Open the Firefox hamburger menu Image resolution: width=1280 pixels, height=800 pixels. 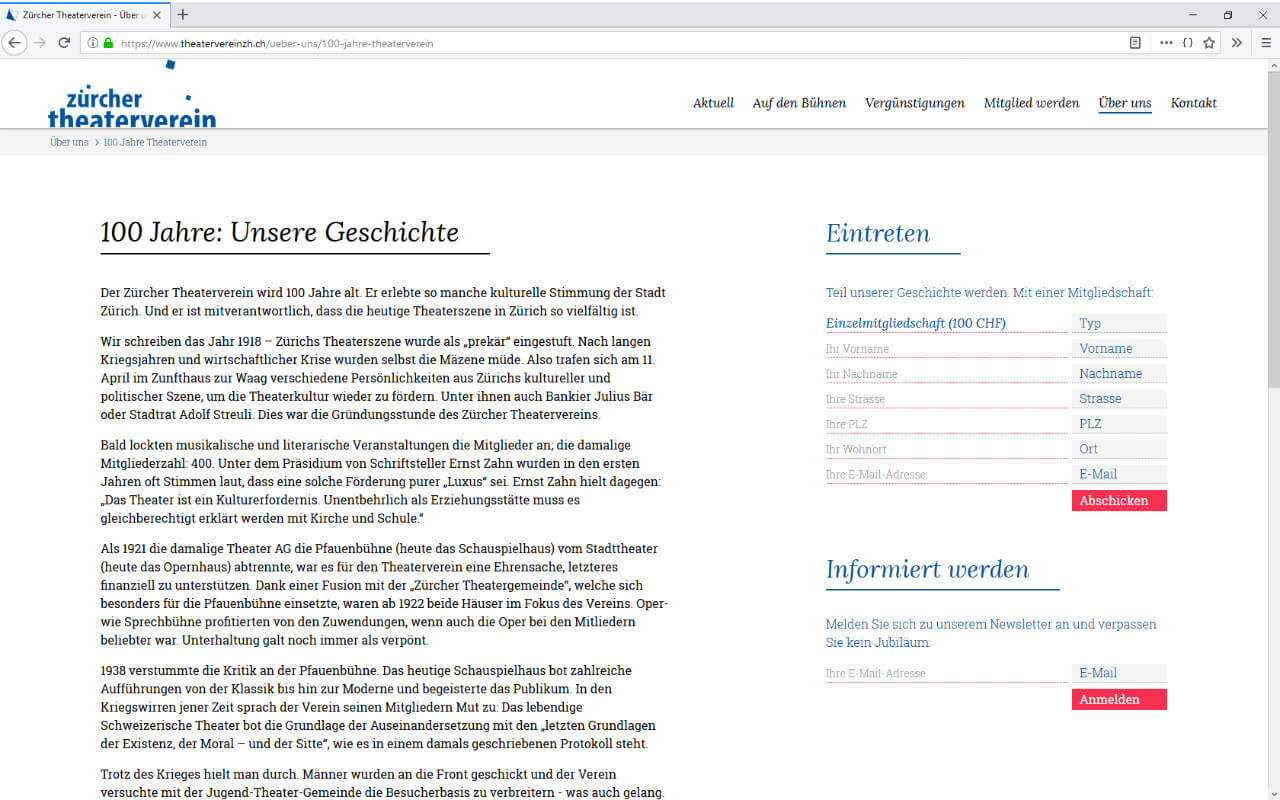[x=1265, y=43]
